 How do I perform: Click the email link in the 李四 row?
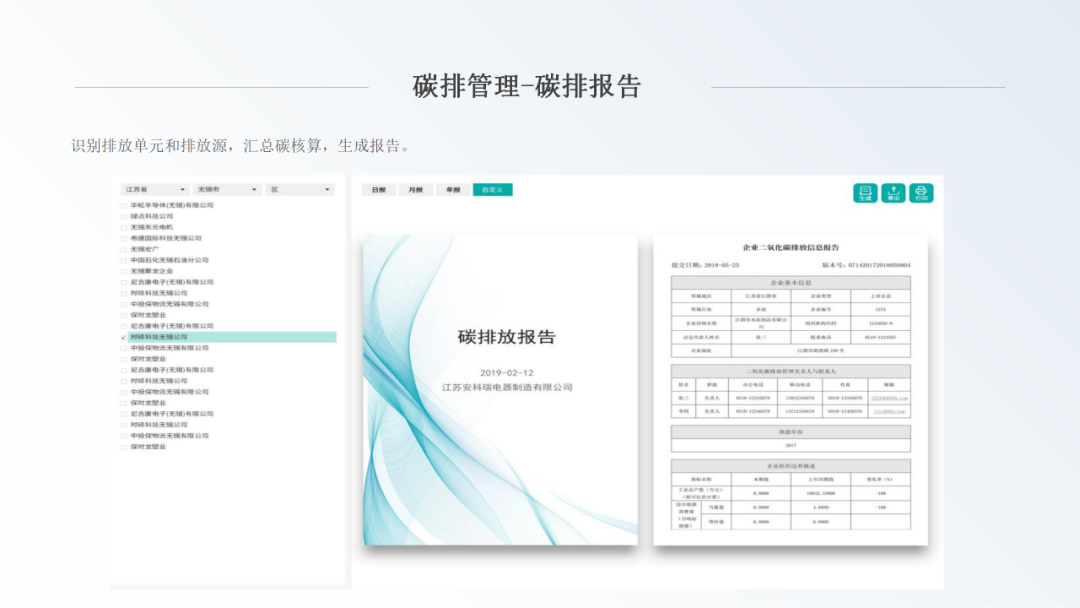pyautogui.click(x=889, y=412)
